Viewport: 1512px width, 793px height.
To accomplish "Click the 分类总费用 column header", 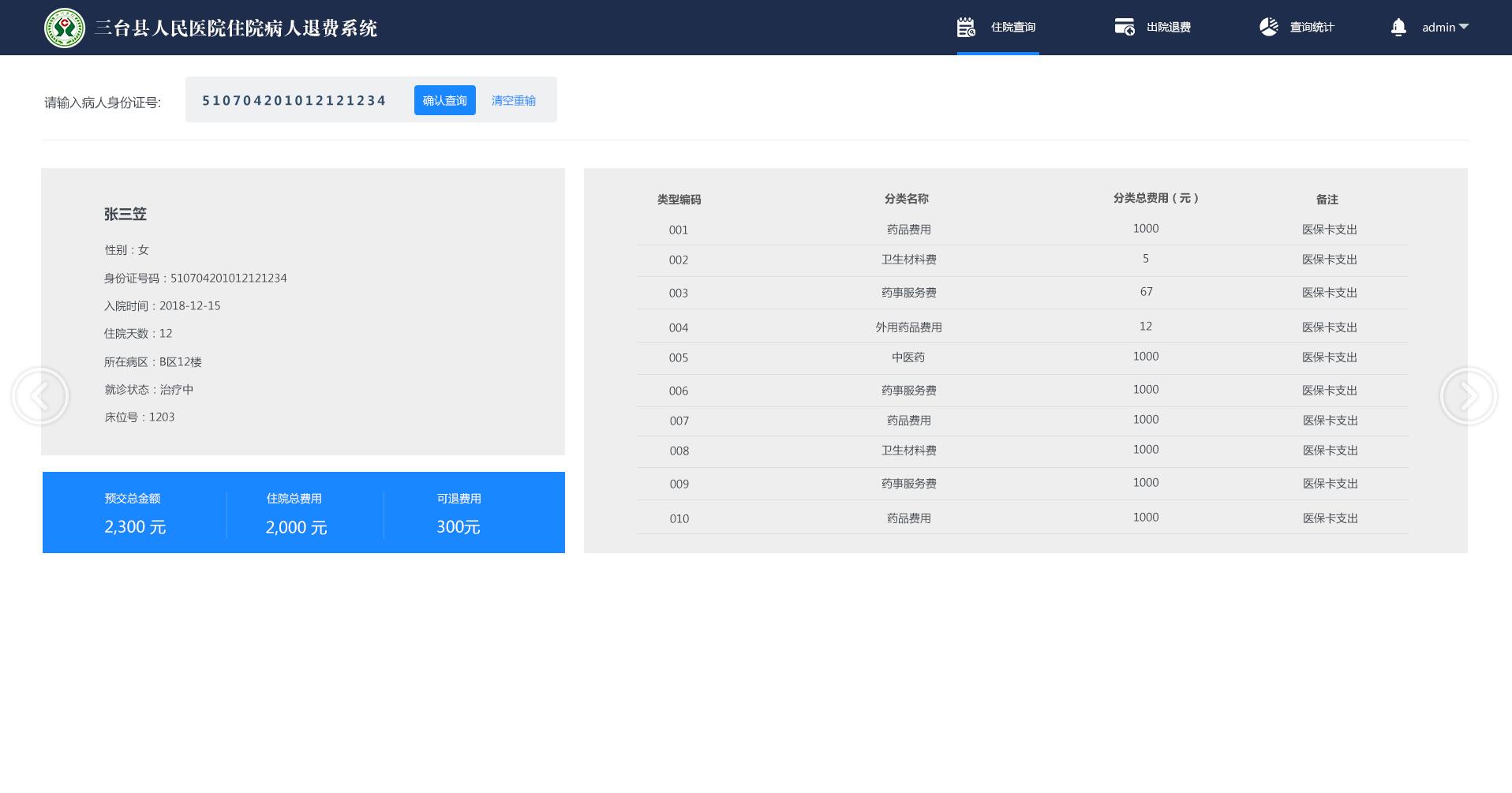I will [1155, 199].
